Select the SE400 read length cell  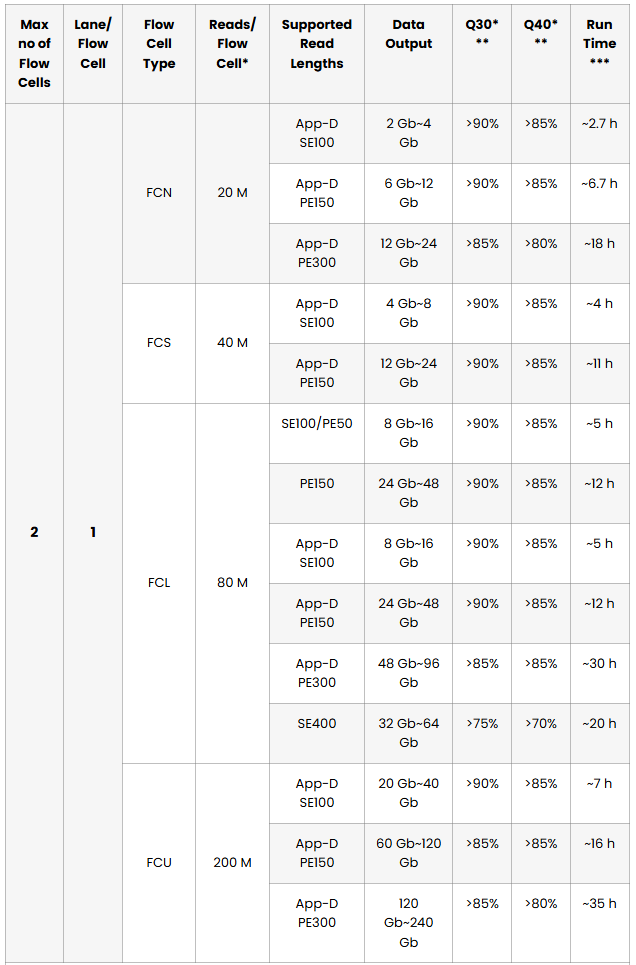[316, 734]
